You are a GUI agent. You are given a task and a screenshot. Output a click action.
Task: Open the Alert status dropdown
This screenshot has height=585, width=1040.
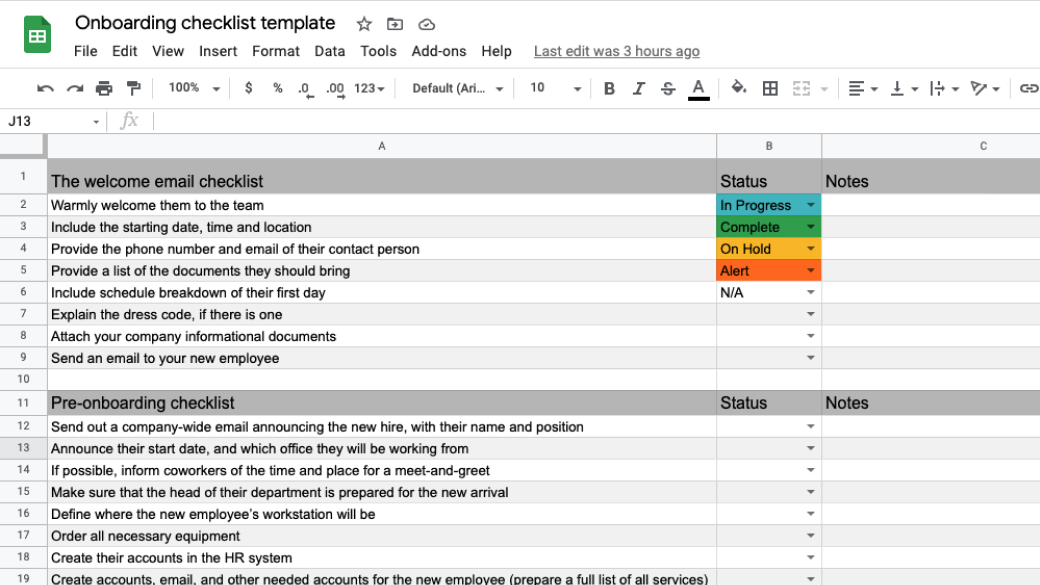coord(811,271)
